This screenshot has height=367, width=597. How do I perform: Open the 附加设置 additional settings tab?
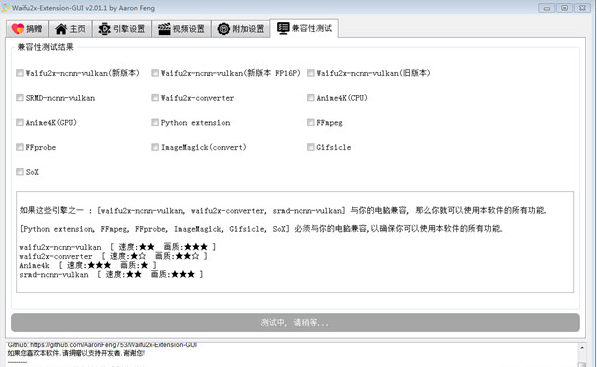241,29
